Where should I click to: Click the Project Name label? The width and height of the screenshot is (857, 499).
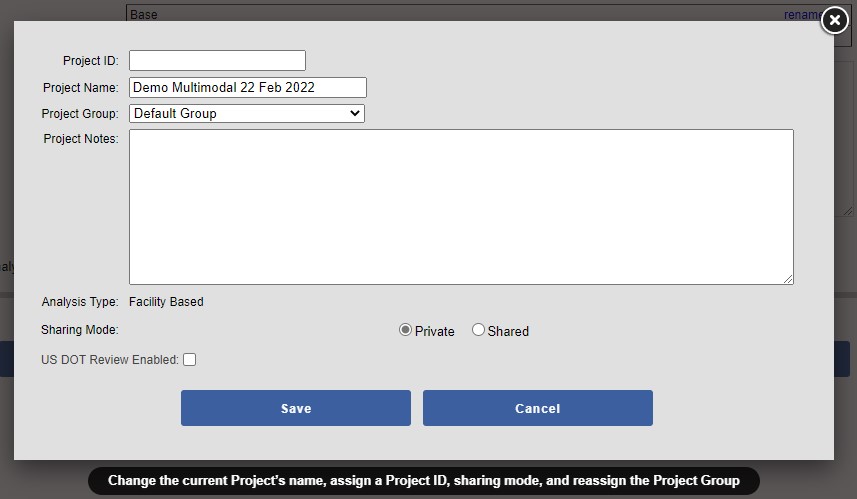point(80,88)
